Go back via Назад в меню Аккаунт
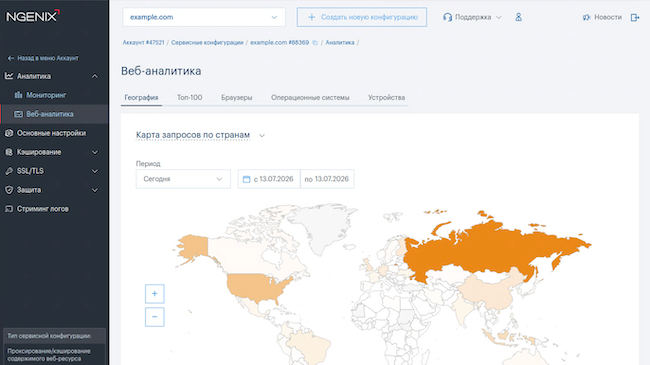Viewport: 650px width, 365px height. click(x=48, y=58)
